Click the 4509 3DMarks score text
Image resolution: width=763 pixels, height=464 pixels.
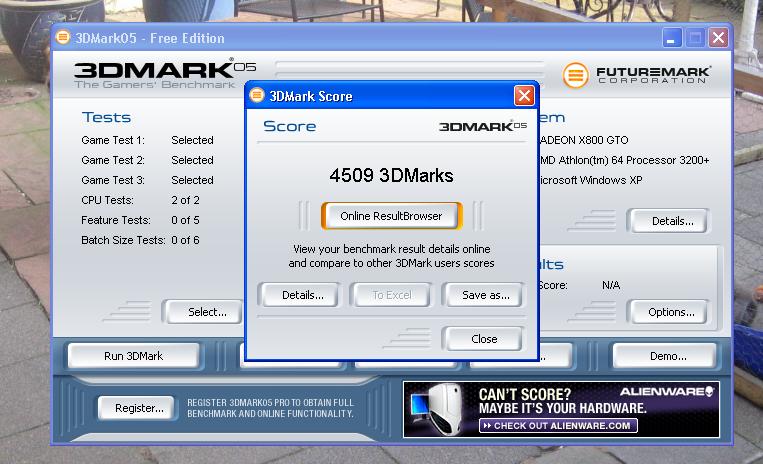tap(391, 176)
